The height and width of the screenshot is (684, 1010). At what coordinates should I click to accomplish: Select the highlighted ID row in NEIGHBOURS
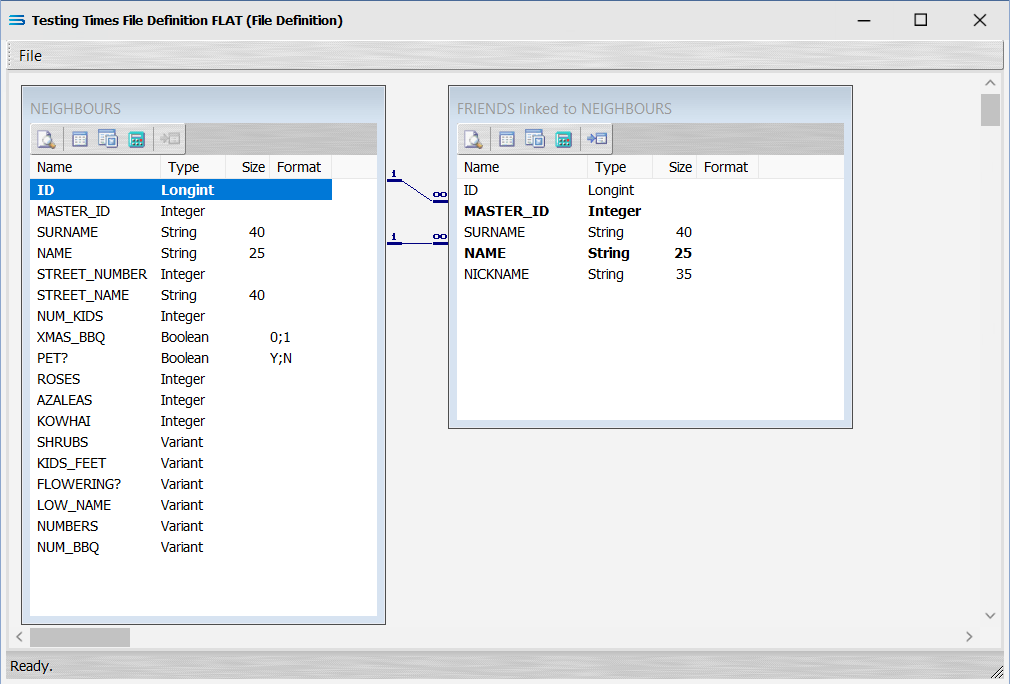pos(181,190)
